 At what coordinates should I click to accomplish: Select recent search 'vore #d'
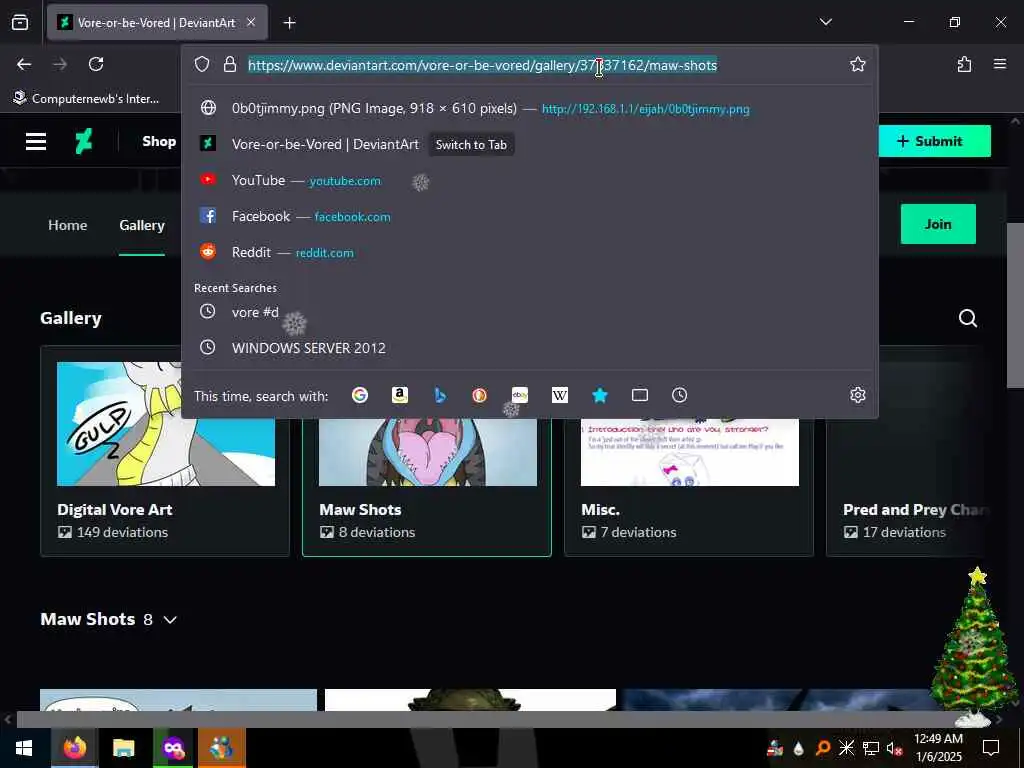point(529,312)
